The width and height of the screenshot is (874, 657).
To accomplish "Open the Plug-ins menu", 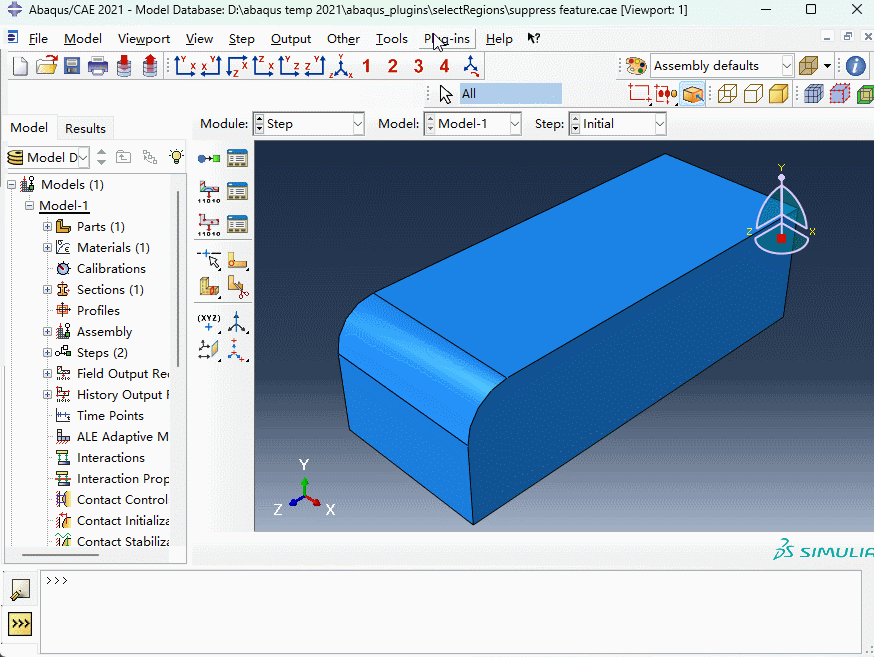I will [x=445, y=39].
